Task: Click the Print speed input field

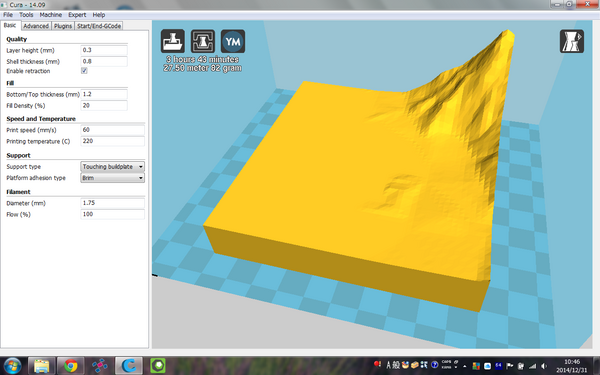Action: pyautogui.click(x=112, y=130)
